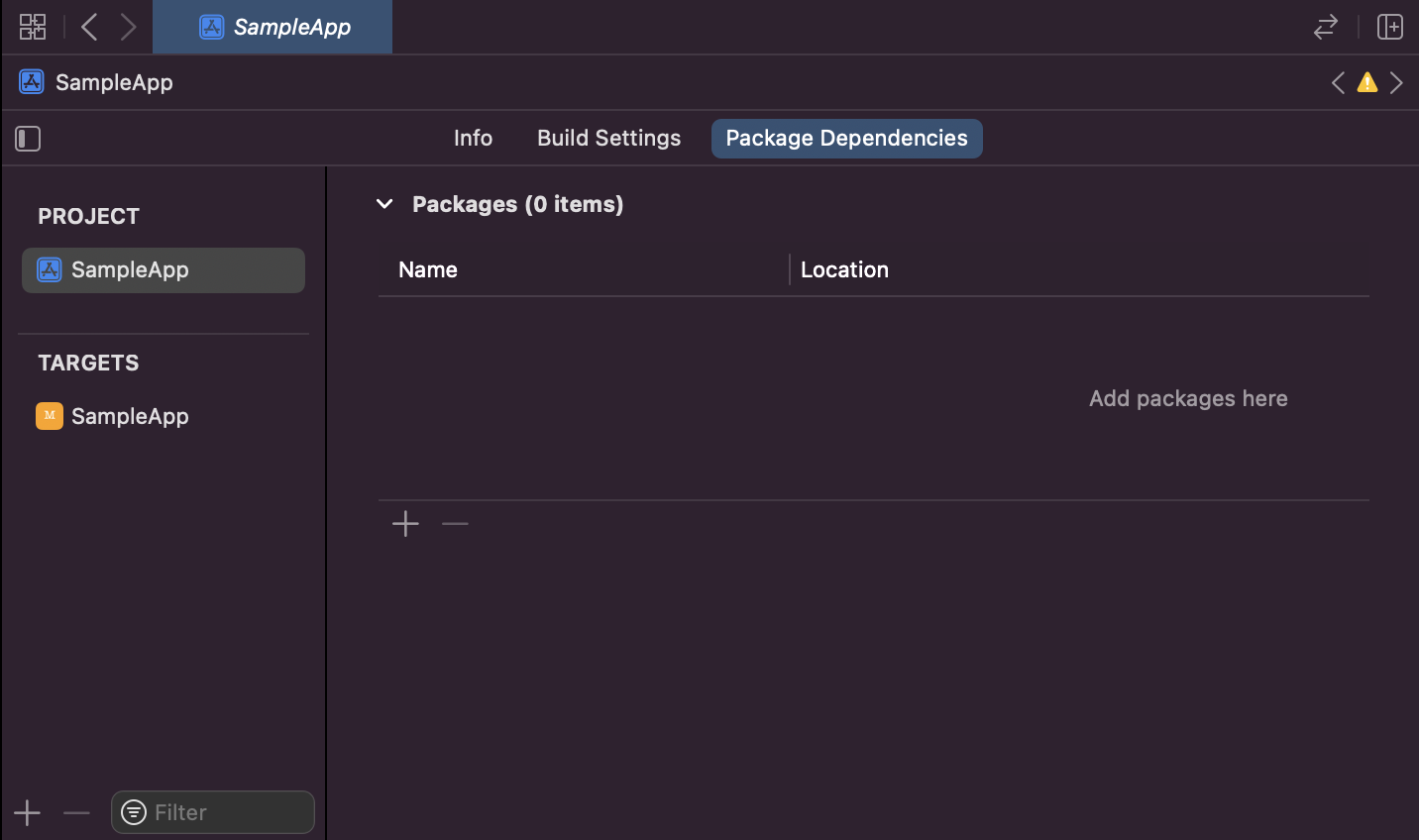
Task: Select the SampleApp project row
Action: click(x=164, y=270)
